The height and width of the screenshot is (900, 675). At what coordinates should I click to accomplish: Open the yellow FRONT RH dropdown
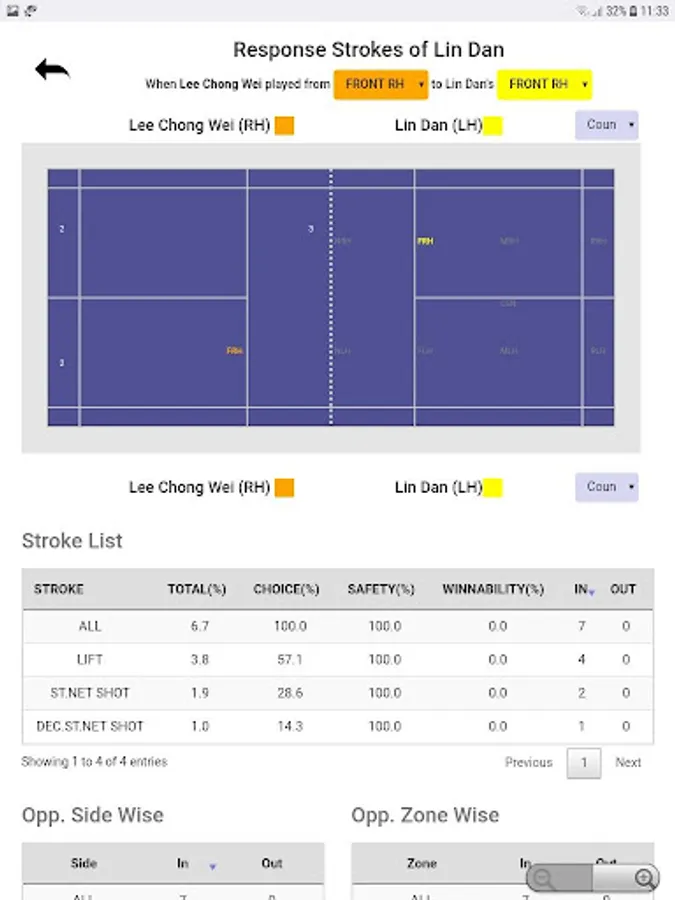pos(544,85)
